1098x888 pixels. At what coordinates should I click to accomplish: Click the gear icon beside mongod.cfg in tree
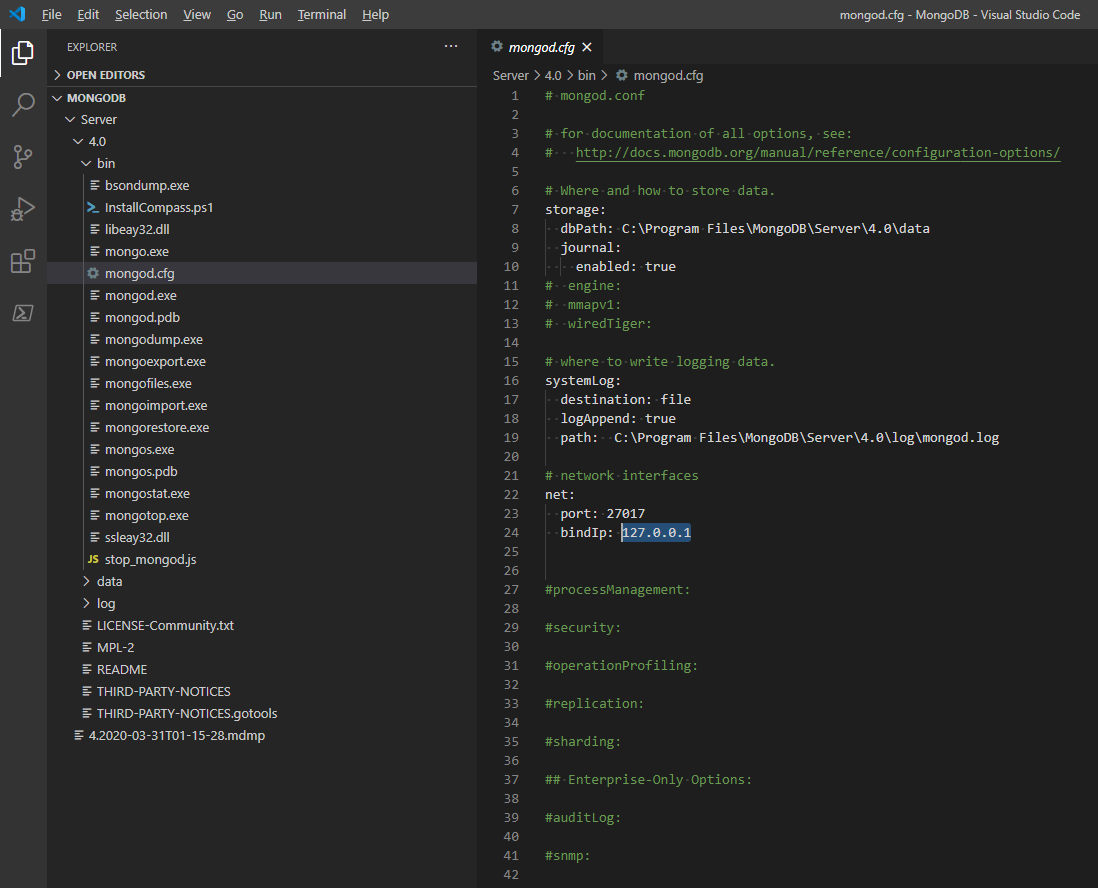(x=93, y=273)
